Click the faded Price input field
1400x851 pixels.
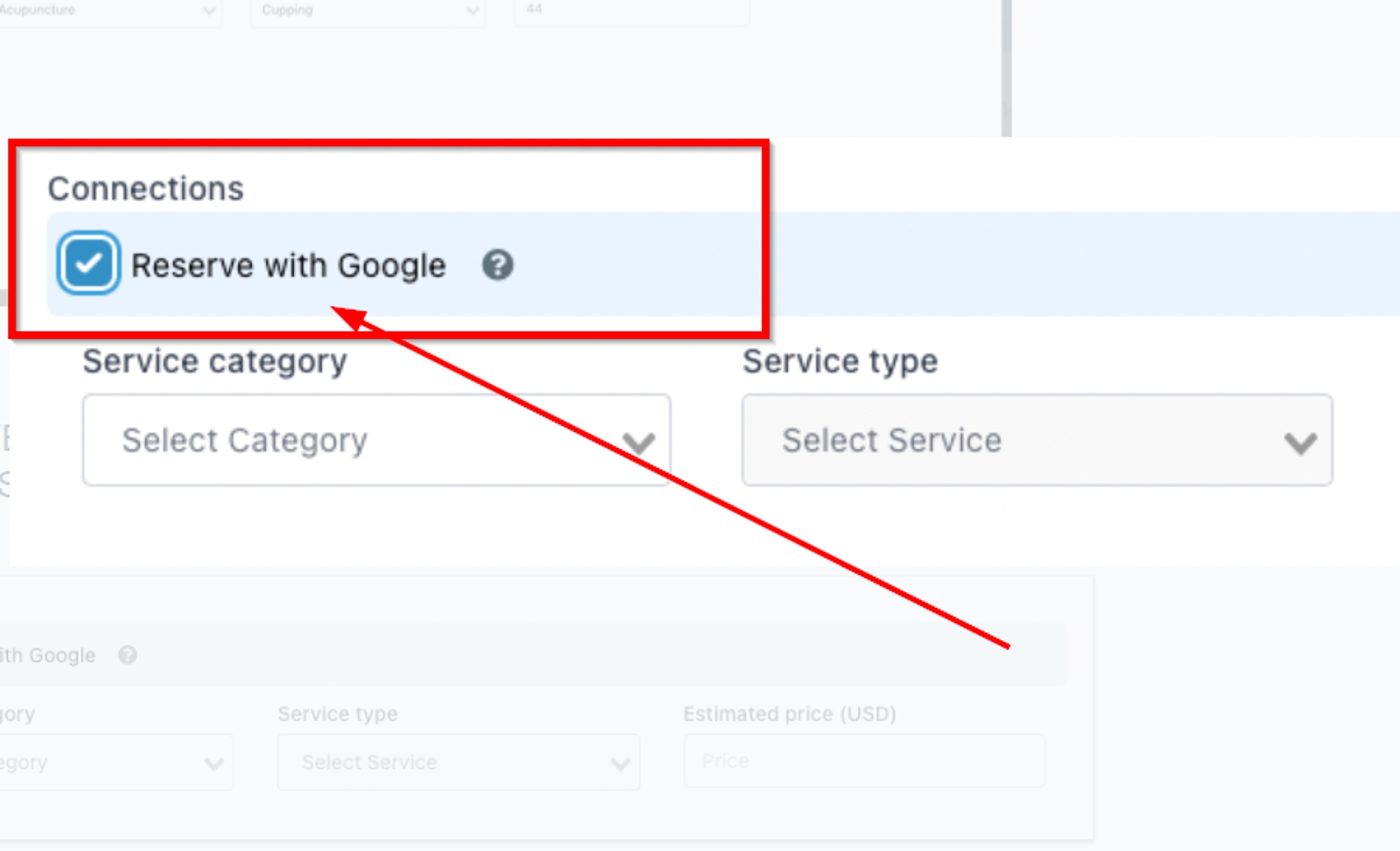864,761
